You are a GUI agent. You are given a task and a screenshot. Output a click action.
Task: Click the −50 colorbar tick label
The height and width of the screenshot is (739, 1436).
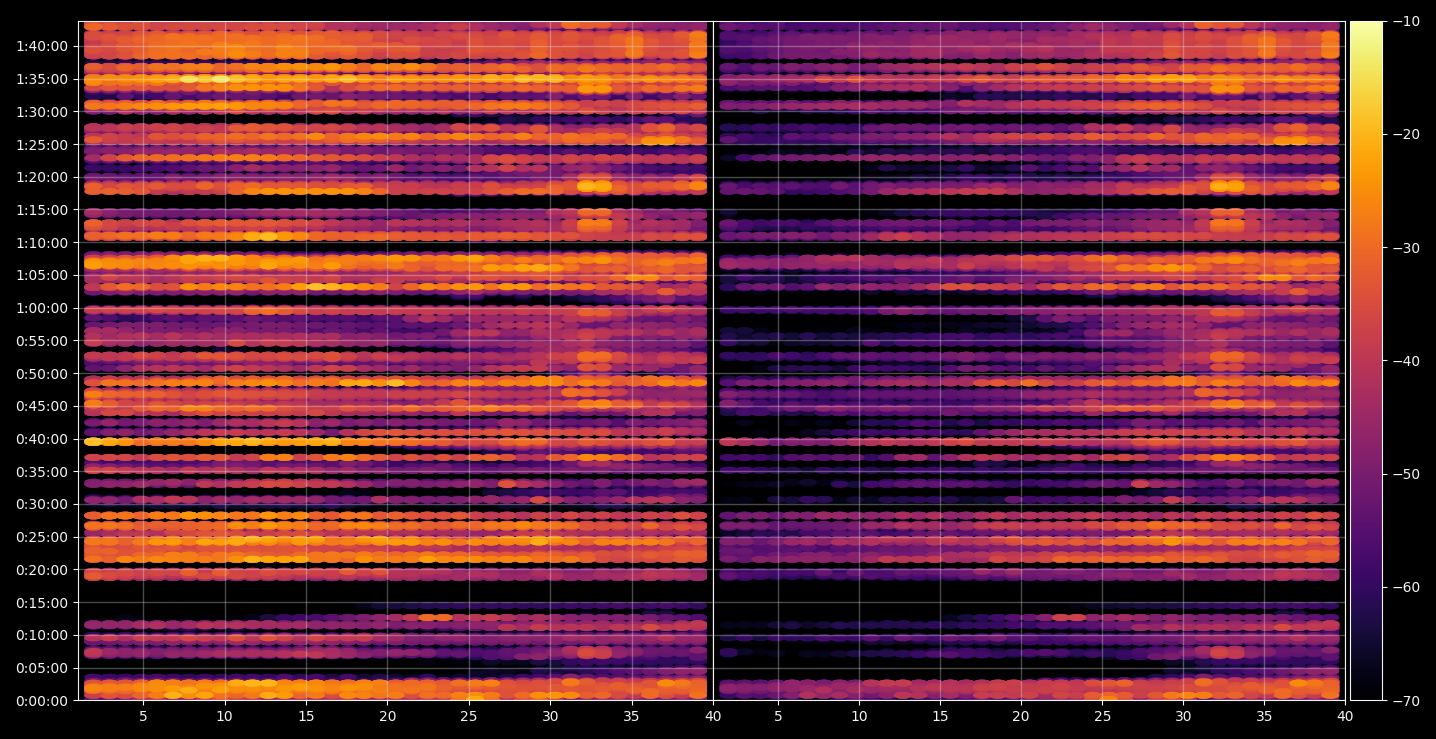click(x=1405, y=474)
